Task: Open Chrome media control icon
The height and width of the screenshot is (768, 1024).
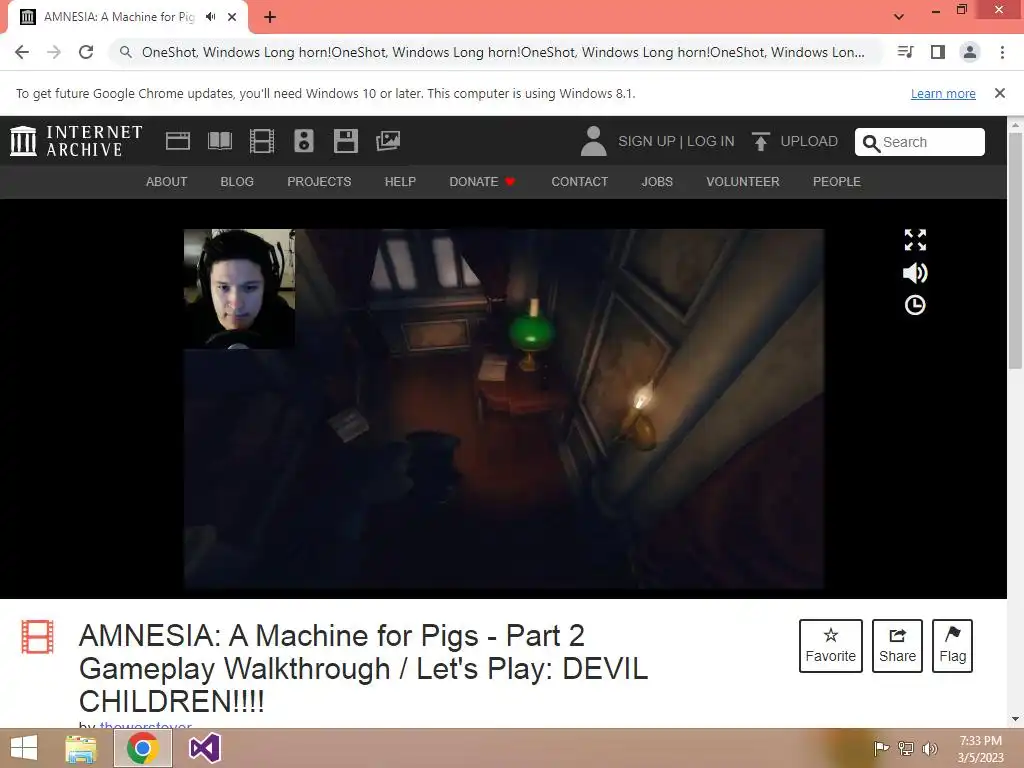Action: [906, 52]
